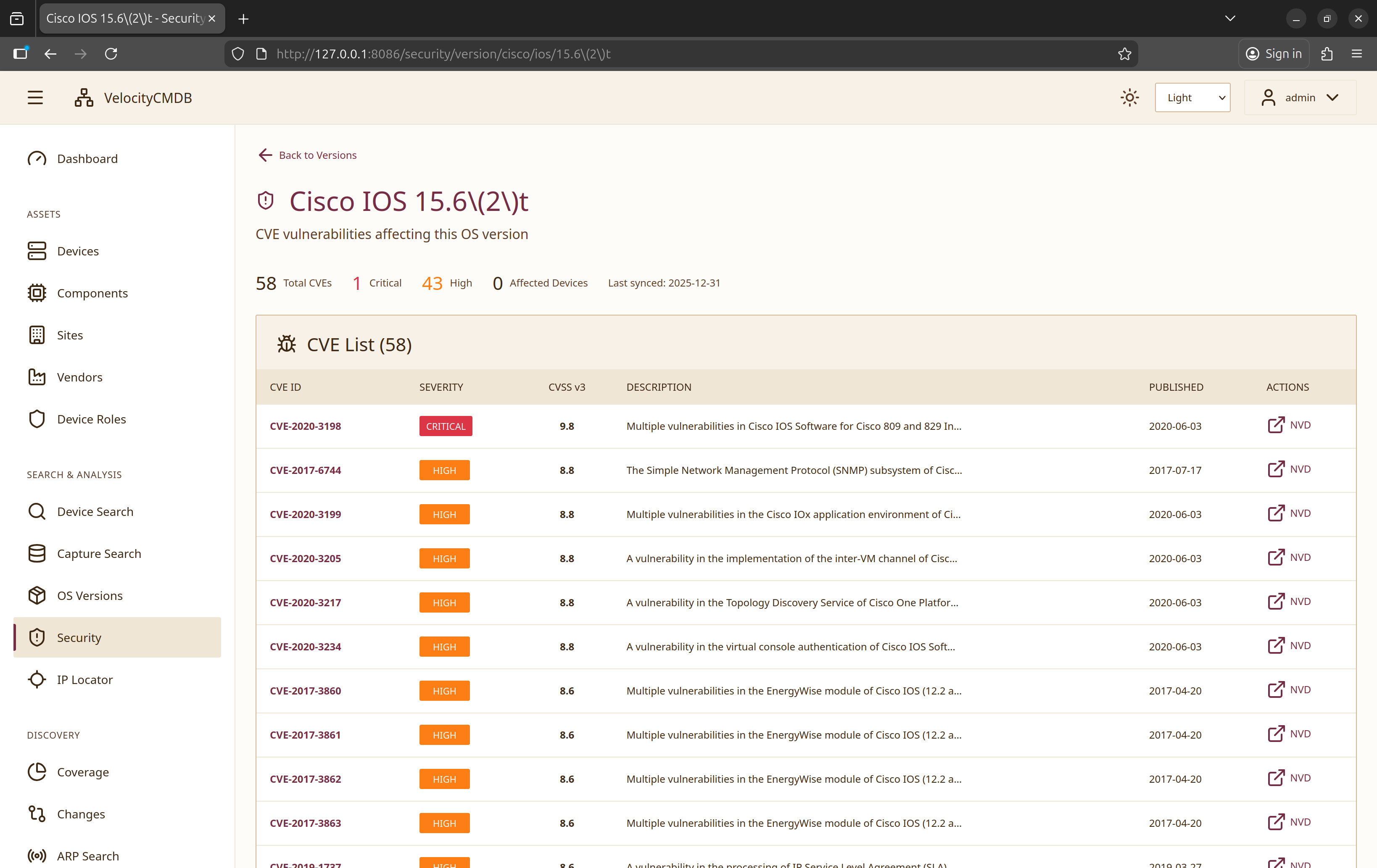Image resolution: width=1377 pixels, height=868 pixels.
Task: Click the SEVERITY column header
Action: (441, 387)
